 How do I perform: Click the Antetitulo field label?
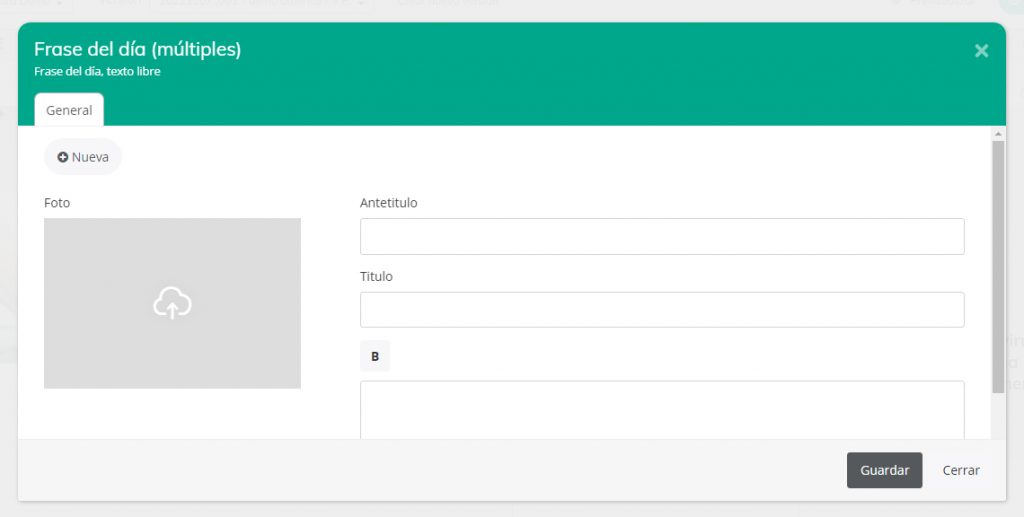pyautogui.click(x=388, y=203)
